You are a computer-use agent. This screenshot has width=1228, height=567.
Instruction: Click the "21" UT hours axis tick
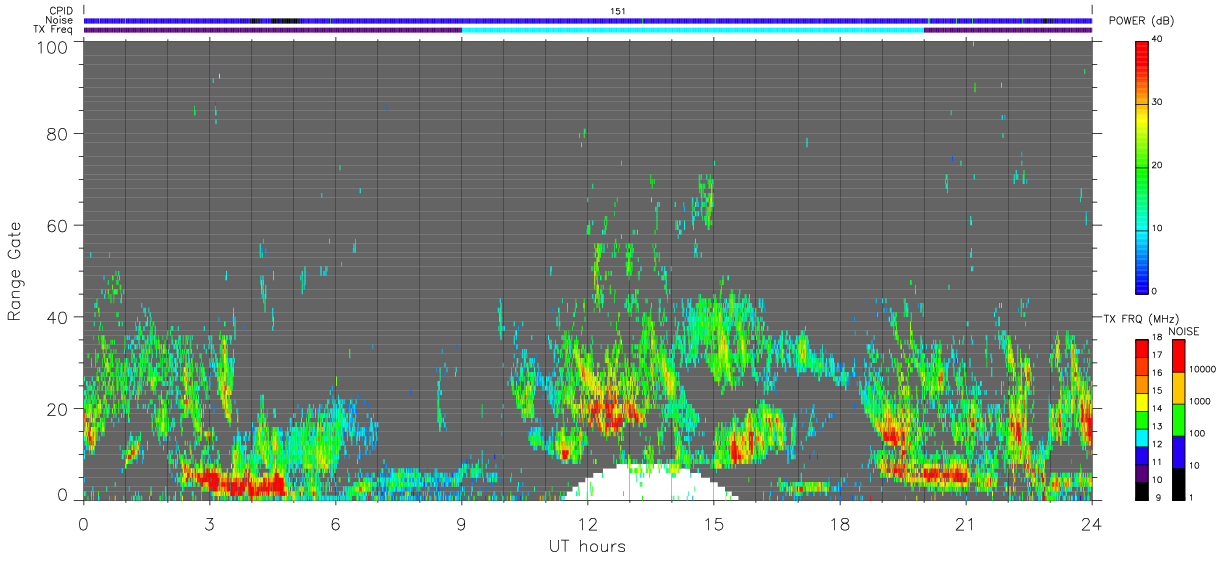(x=966, y=523)
